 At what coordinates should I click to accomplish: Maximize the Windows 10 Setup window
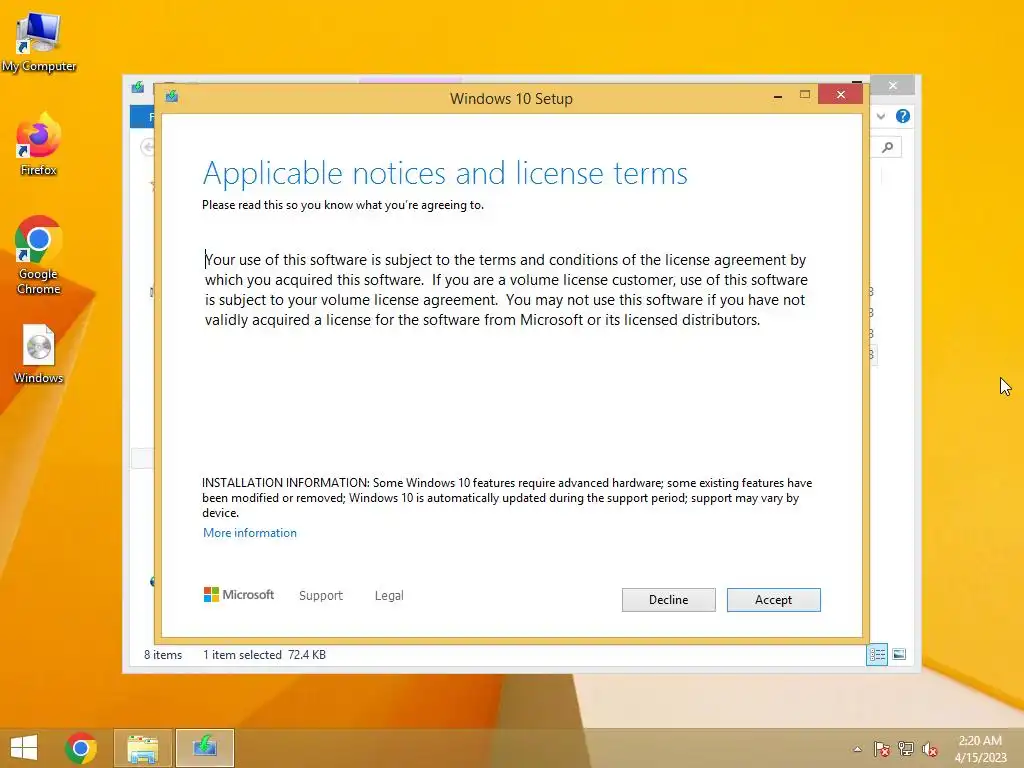pyautogui.click(x=805, y=95)
